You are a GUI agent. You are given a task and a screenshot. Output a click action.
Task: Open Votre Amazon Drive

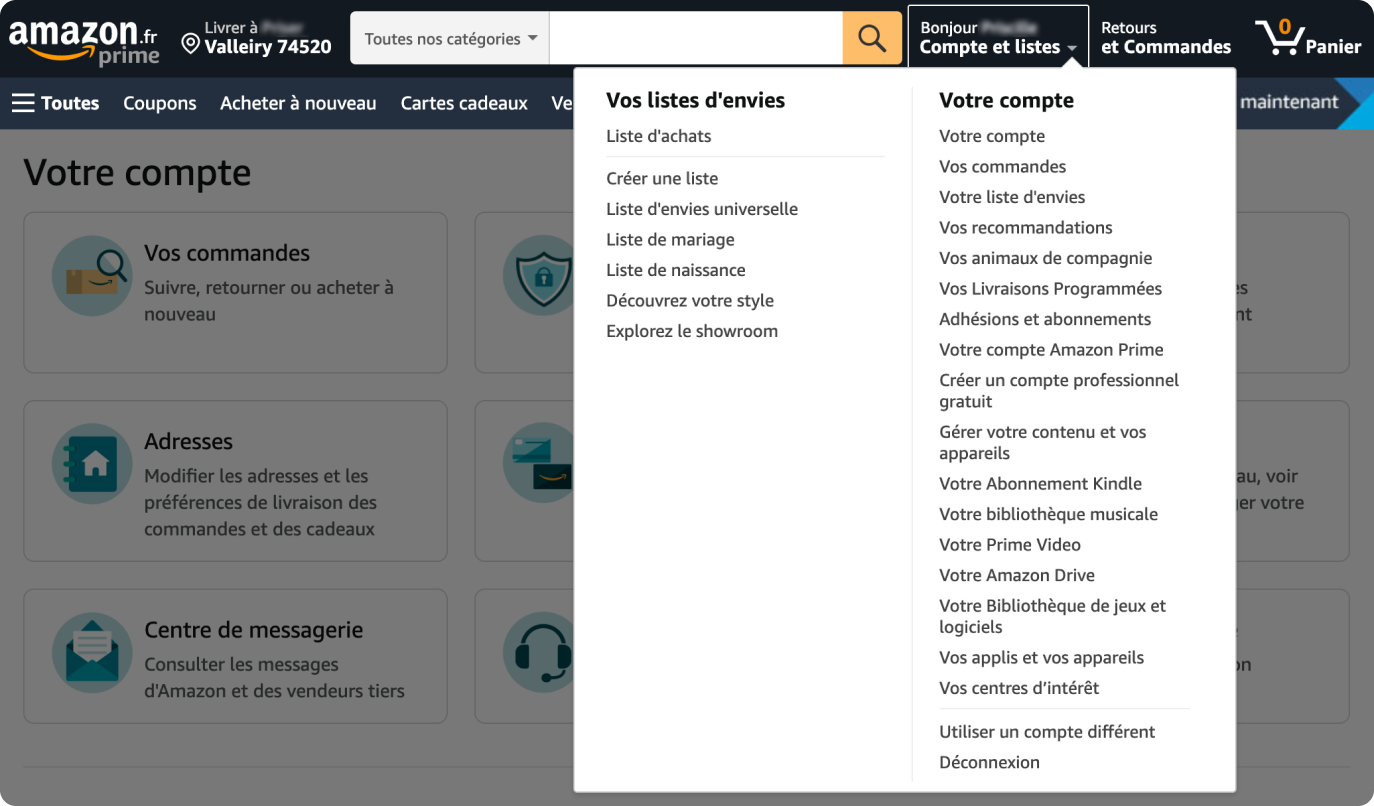(x=1017, y=575)
